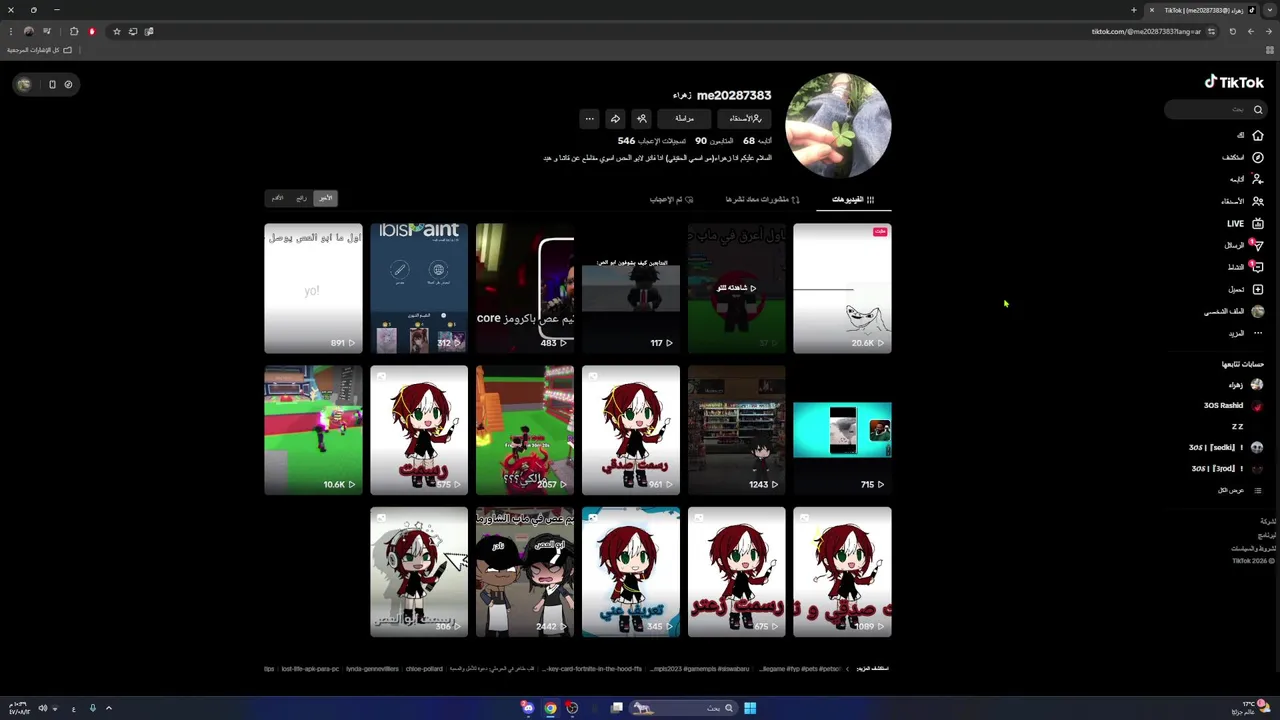Open LIVE in the sidebar

click(x=1246, y=223)
